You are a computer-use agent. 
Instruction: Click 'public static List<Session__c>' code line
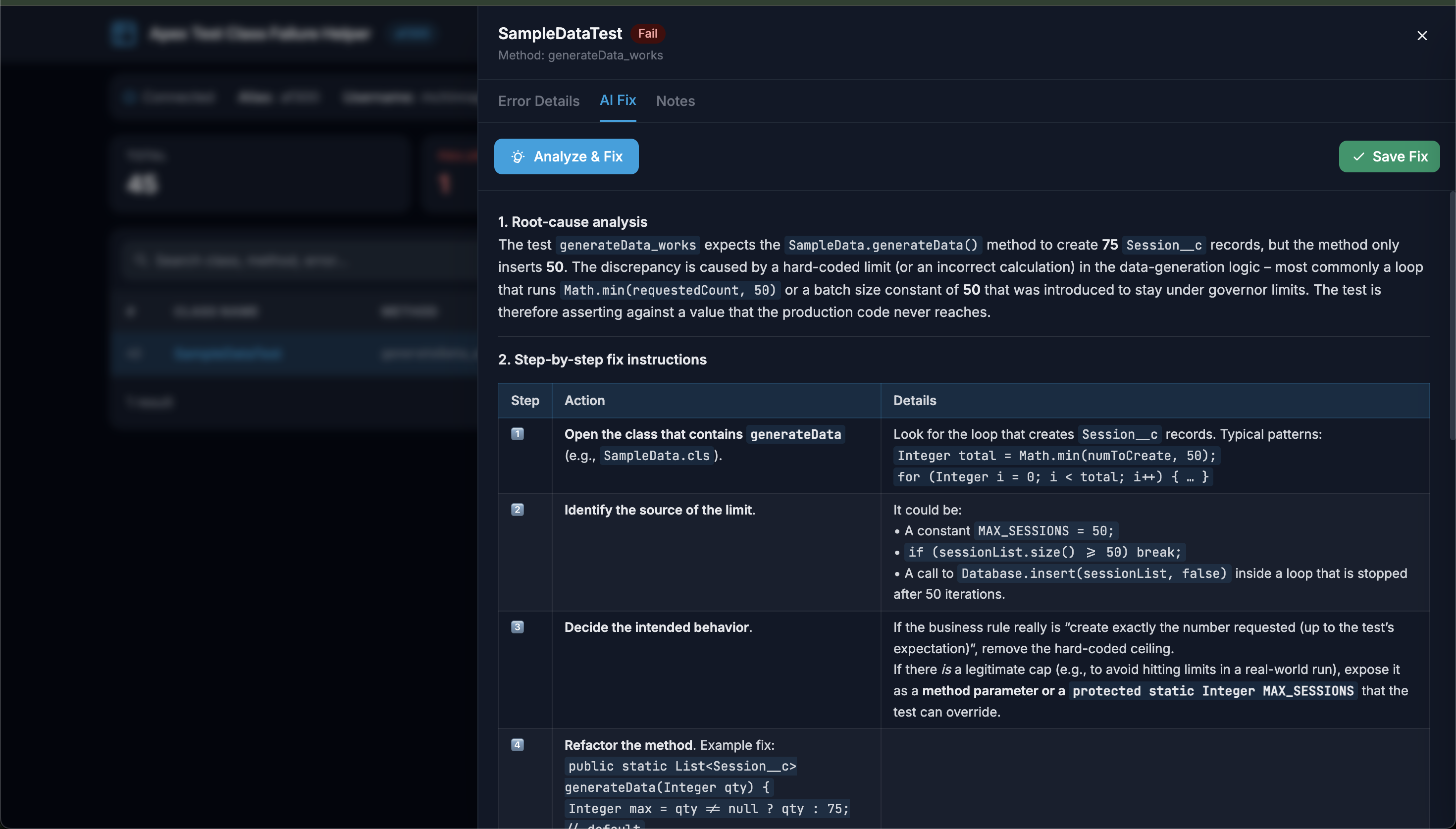(682, 767)
